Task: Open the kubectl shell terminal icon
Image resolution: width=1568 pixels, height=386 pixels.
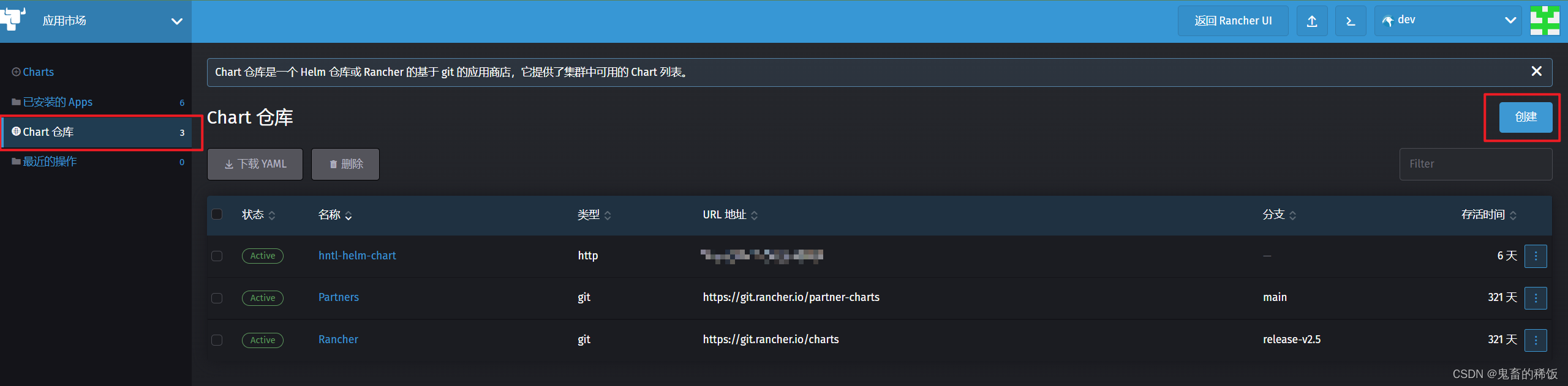Action: click(1351, 21)
